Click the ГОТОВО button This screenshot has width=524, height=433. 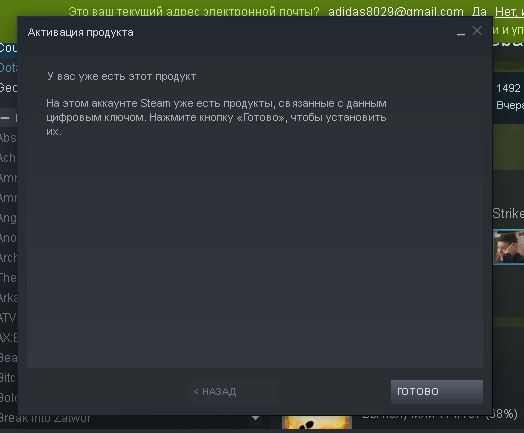click(436, 392)
